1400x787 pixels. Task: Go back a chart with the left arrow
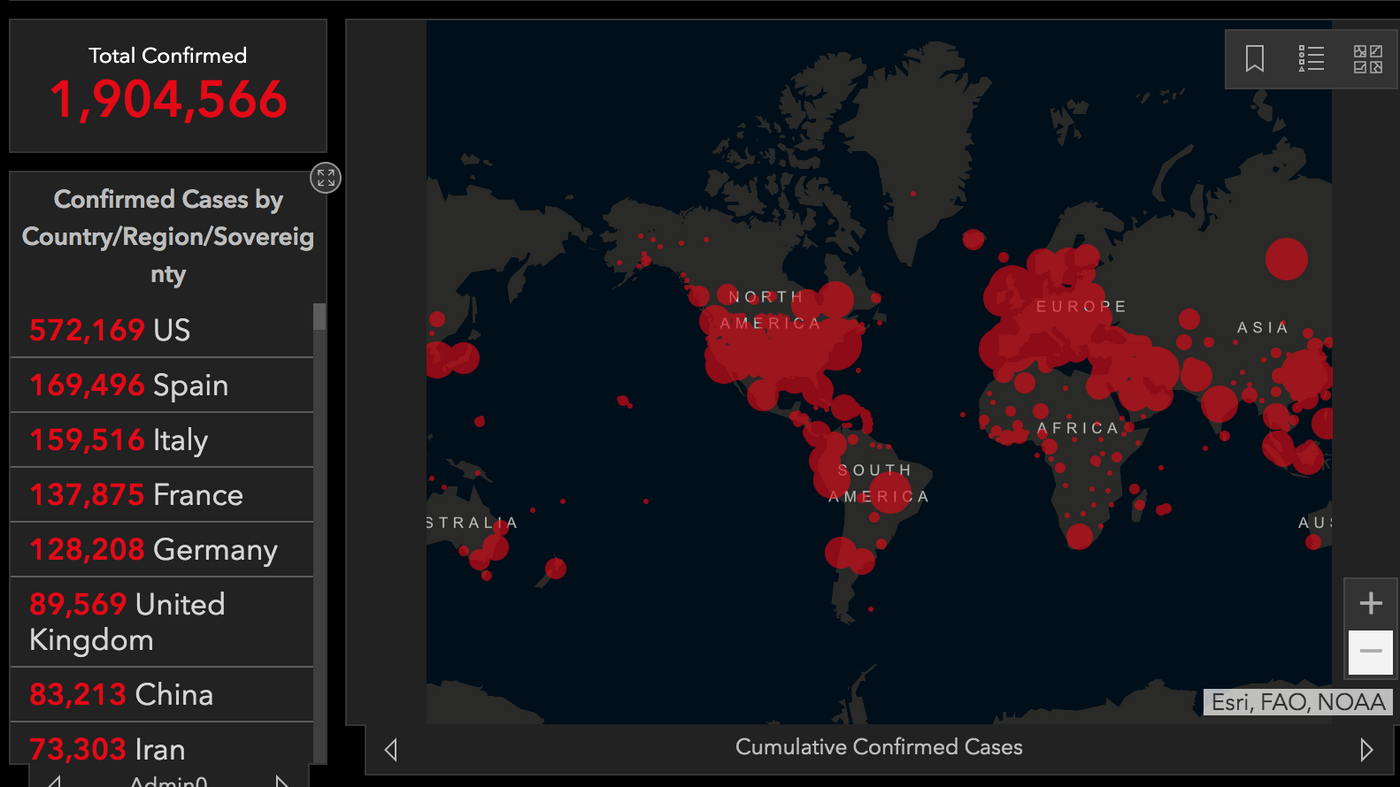pyautogui.click(x=390, y=748)
